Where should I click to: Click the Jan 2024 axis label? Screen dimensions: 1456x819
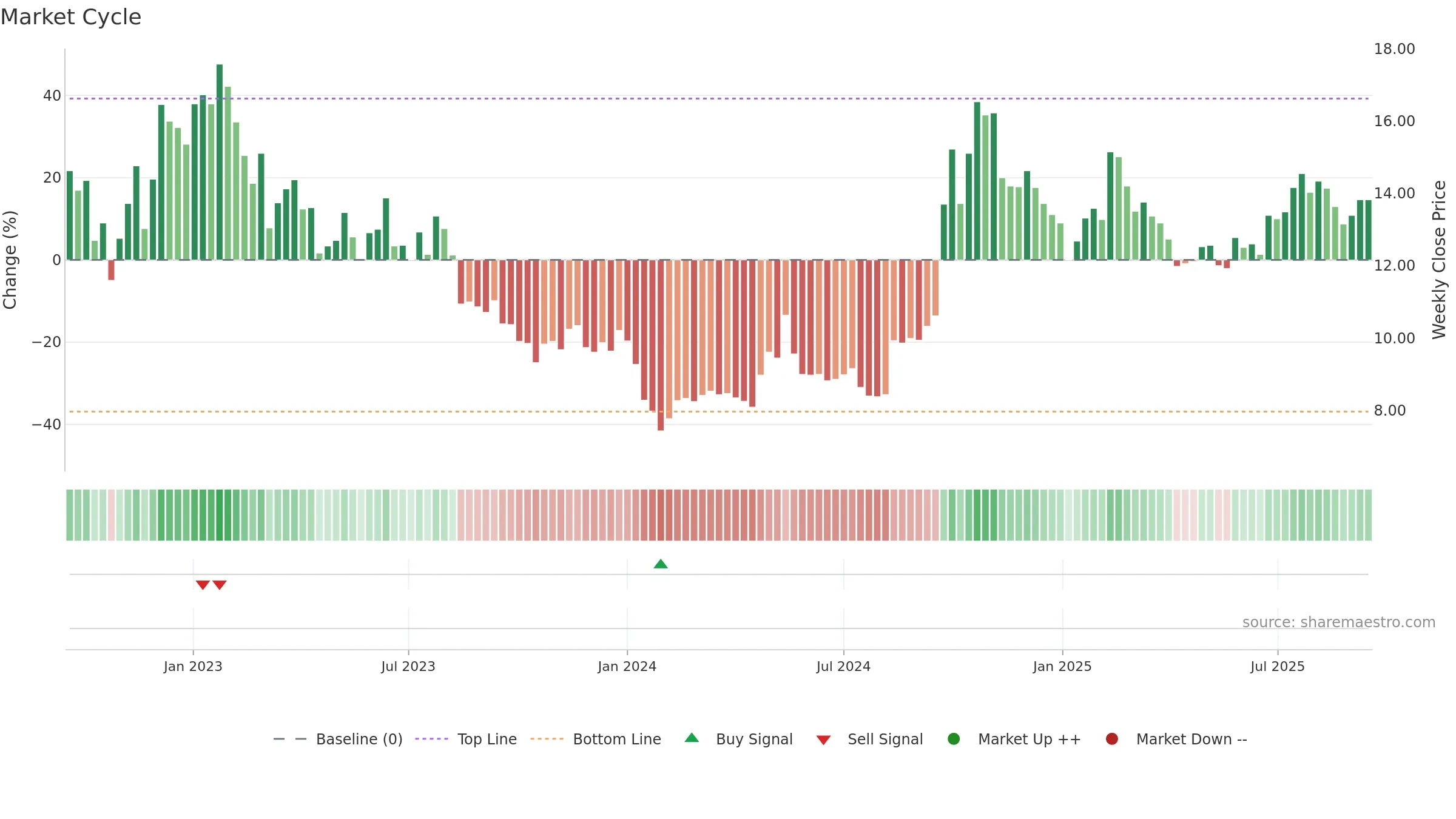point(627,667)
